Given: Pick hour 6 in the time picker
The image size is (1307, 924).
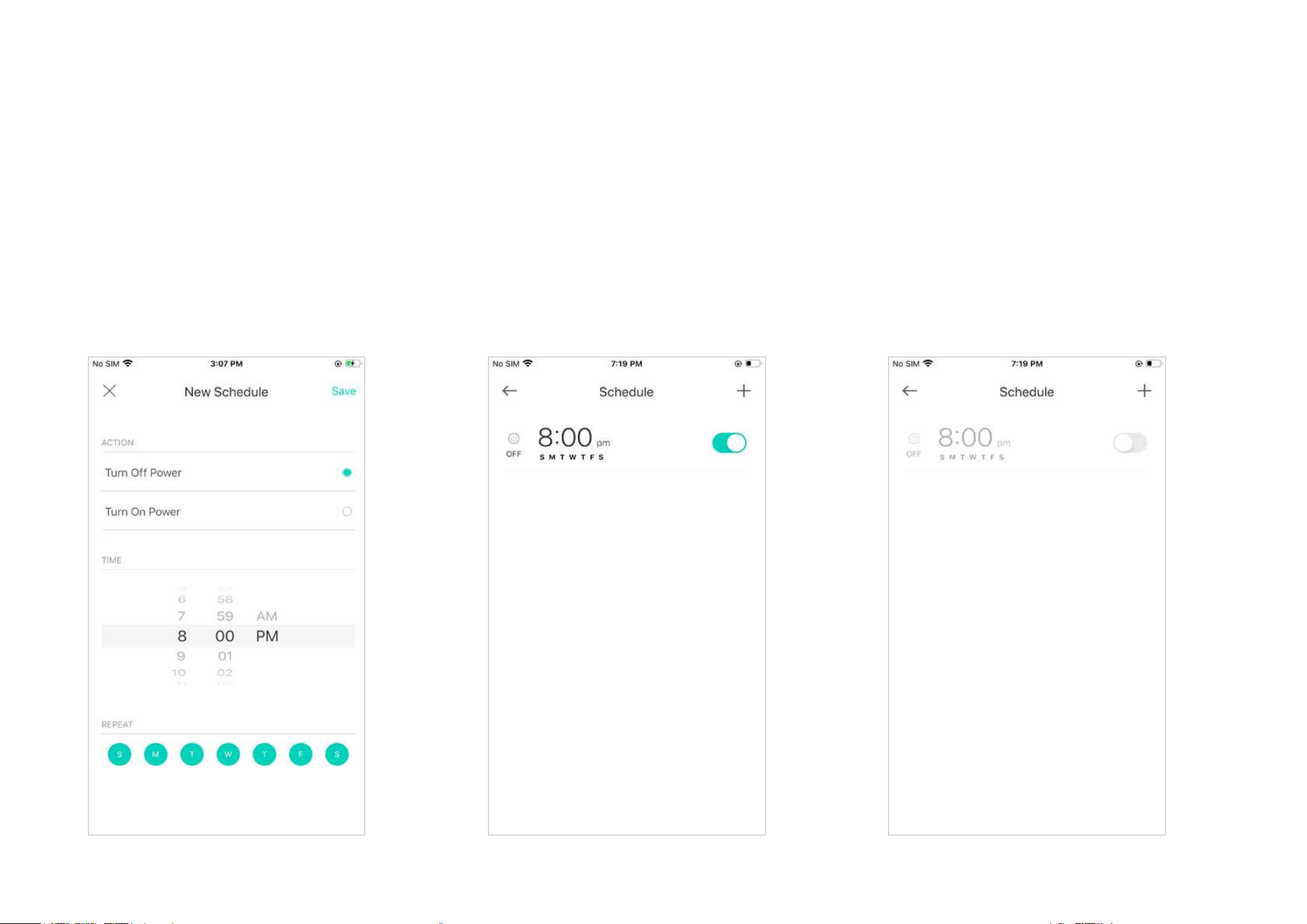Looking at the screenshot, I should (182, 599).
